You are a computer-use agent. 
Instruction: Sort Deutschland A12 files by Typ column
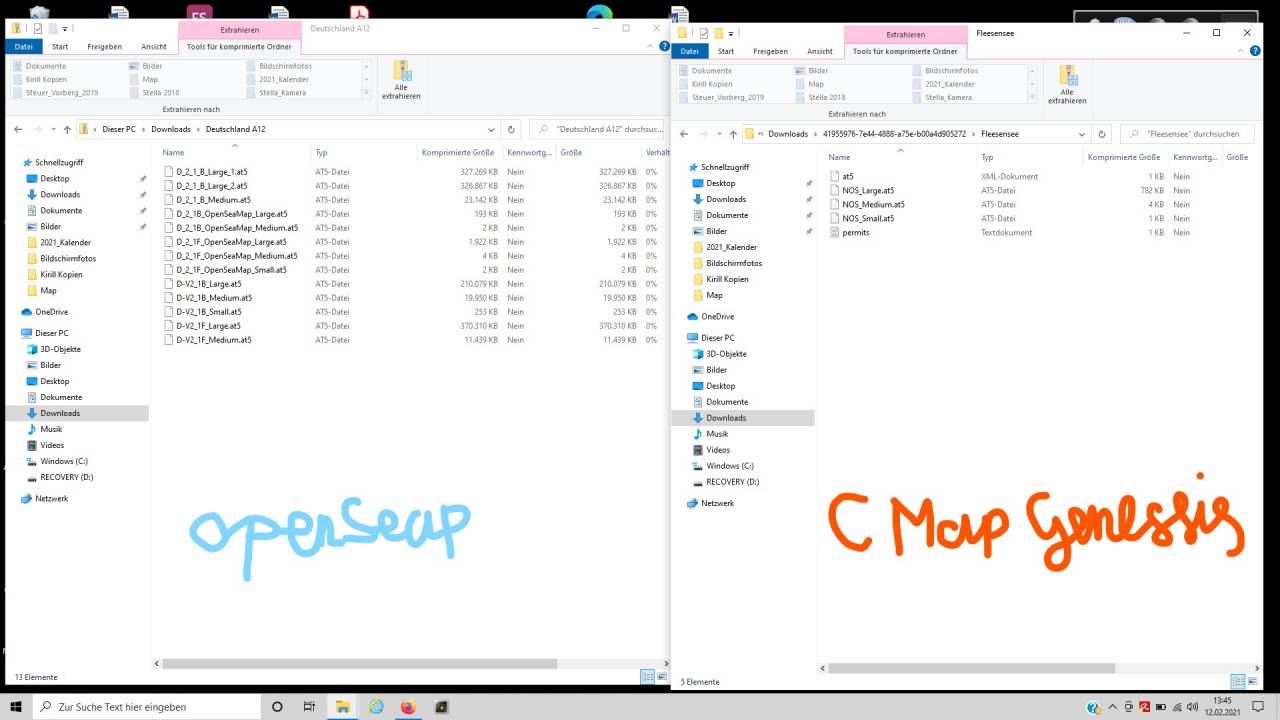coord(321,152)
